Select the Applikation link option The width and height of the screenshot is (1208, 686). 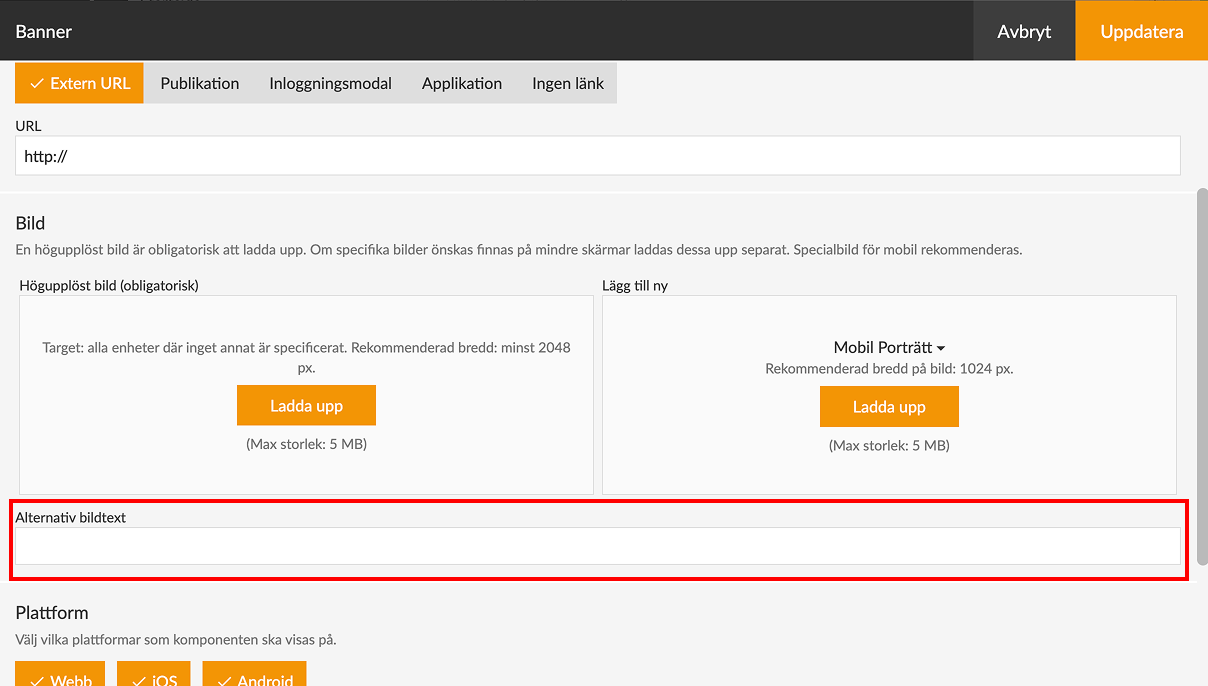click(x=462, y=83)
